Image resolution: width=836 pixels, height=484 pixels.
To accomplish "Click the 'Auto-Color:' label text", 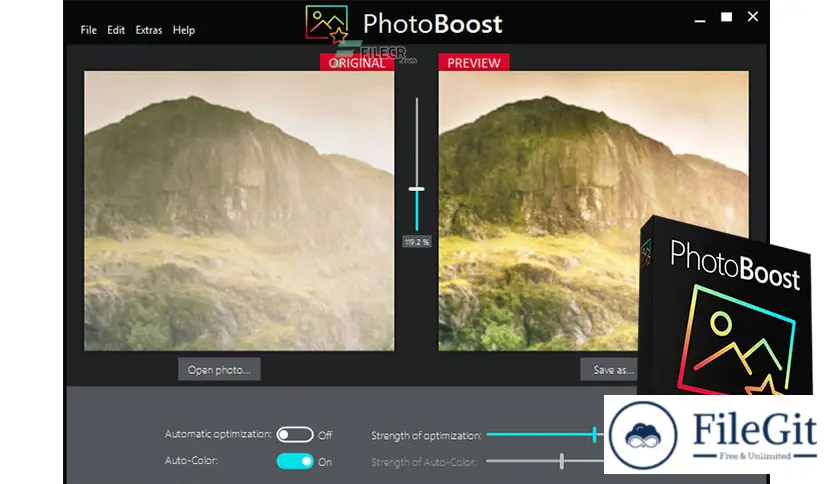I will (191, 461).
